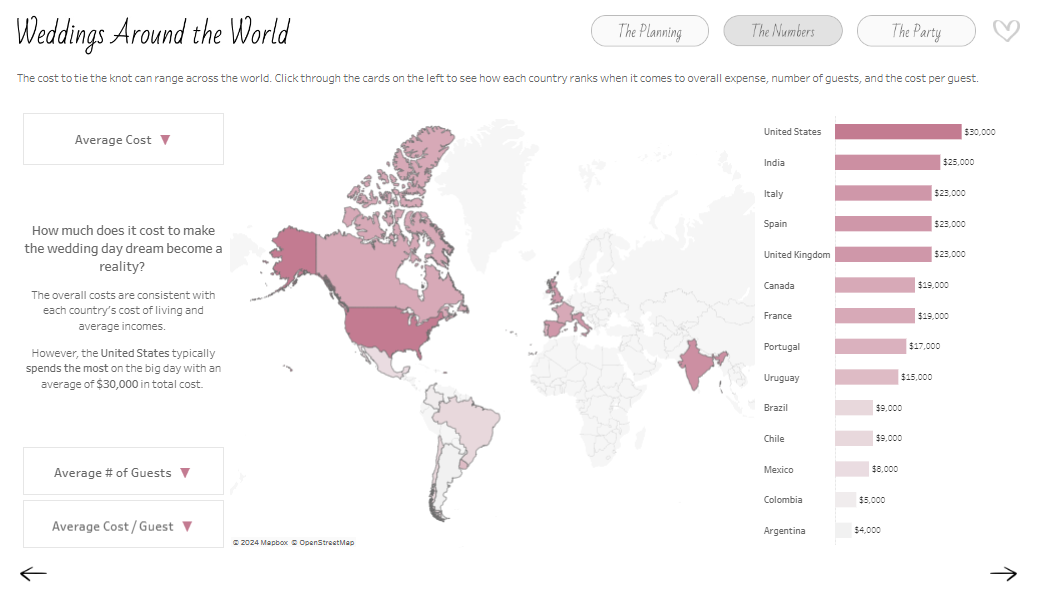Click the triangle icon beside Average Cost
The width and height of the screenshot is (1042, 592).
tap(165, 140)
